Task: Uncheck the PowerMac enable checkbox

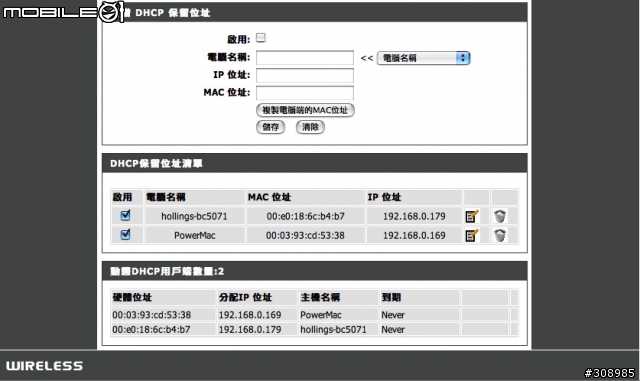Action: (x=125, y=234)
